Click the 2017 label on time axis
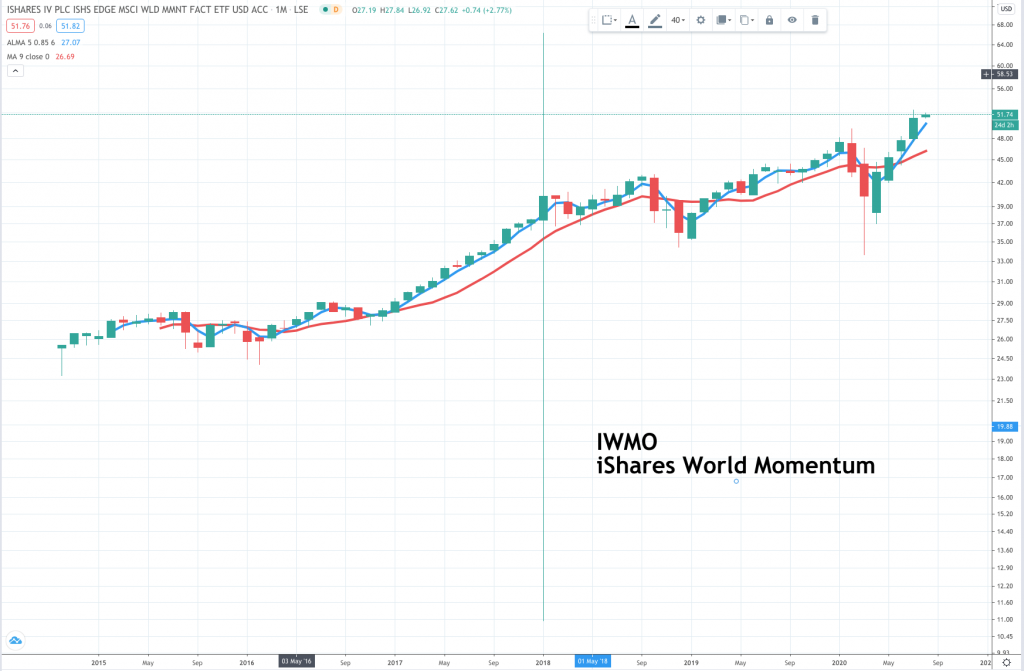Viewport: 1024px width, 671px height. click(x=394, y=663)
